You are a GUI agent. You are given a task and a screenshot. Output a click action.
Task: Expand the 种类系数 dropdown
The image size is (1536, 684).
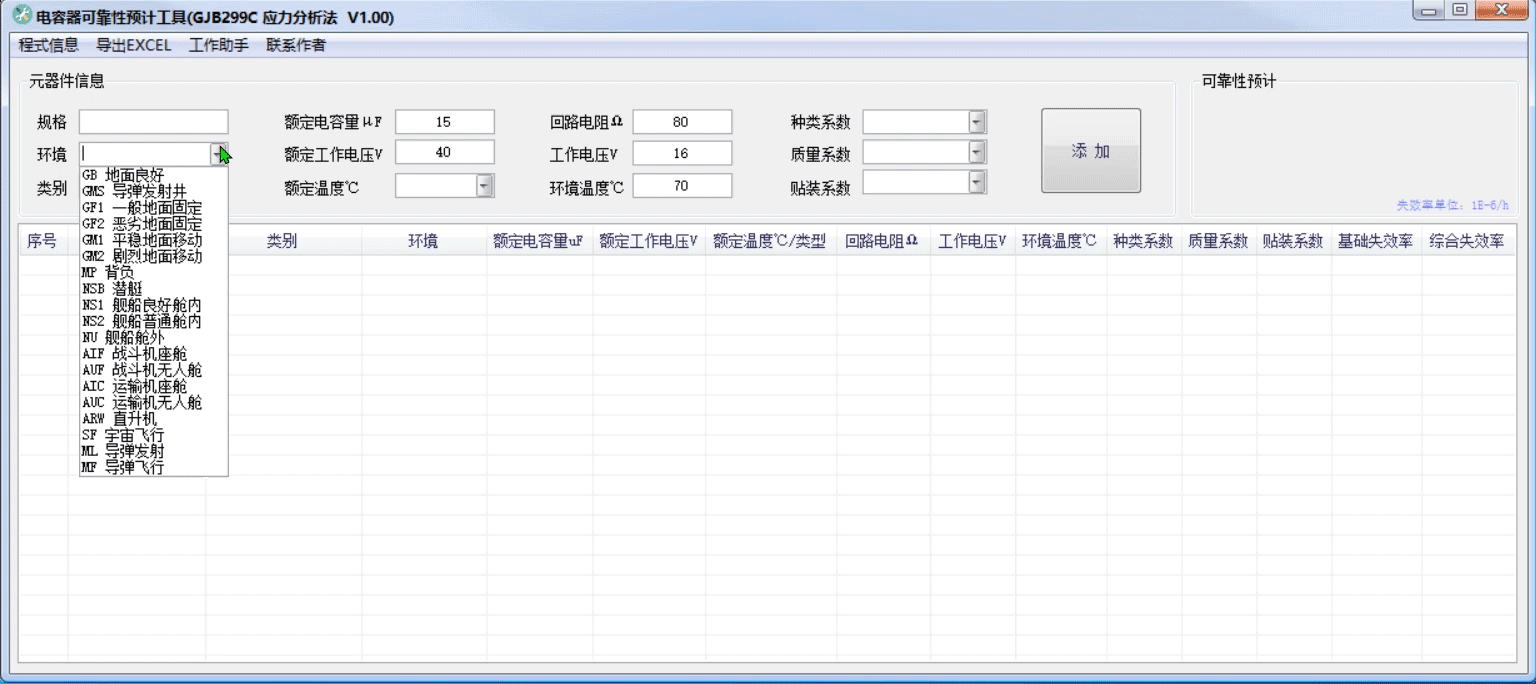pos(977,122)
